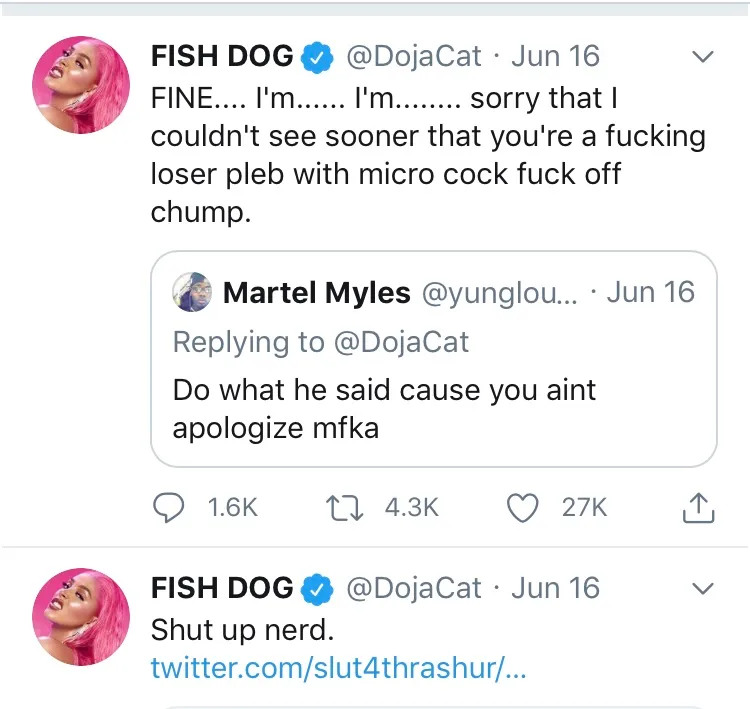Expand options chevron on second tweet
Screen dimensions: 750x709
704,588
